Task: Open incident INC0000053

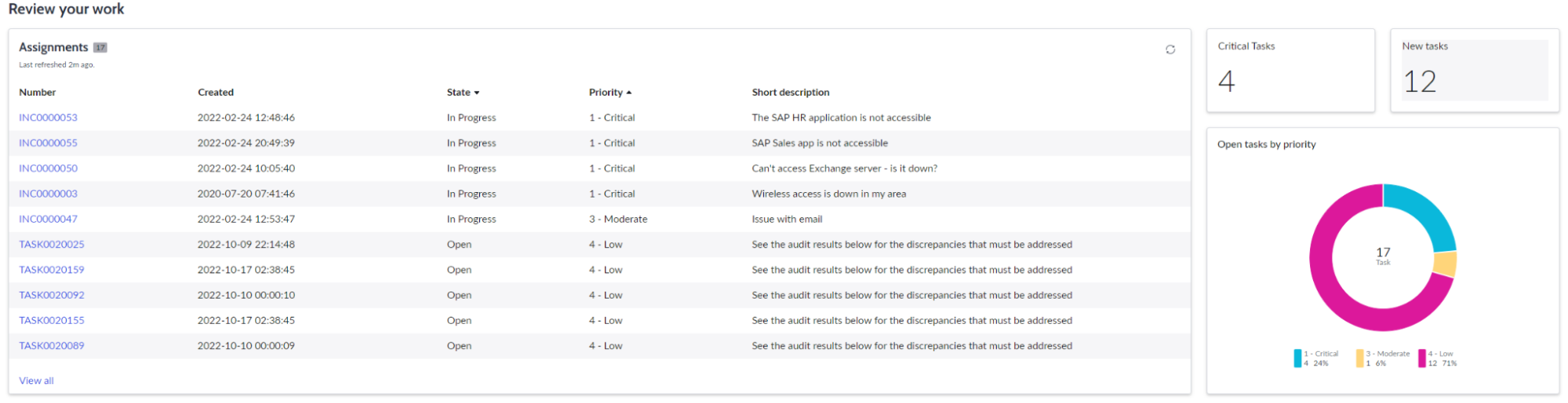Action: tap(49, 118)
